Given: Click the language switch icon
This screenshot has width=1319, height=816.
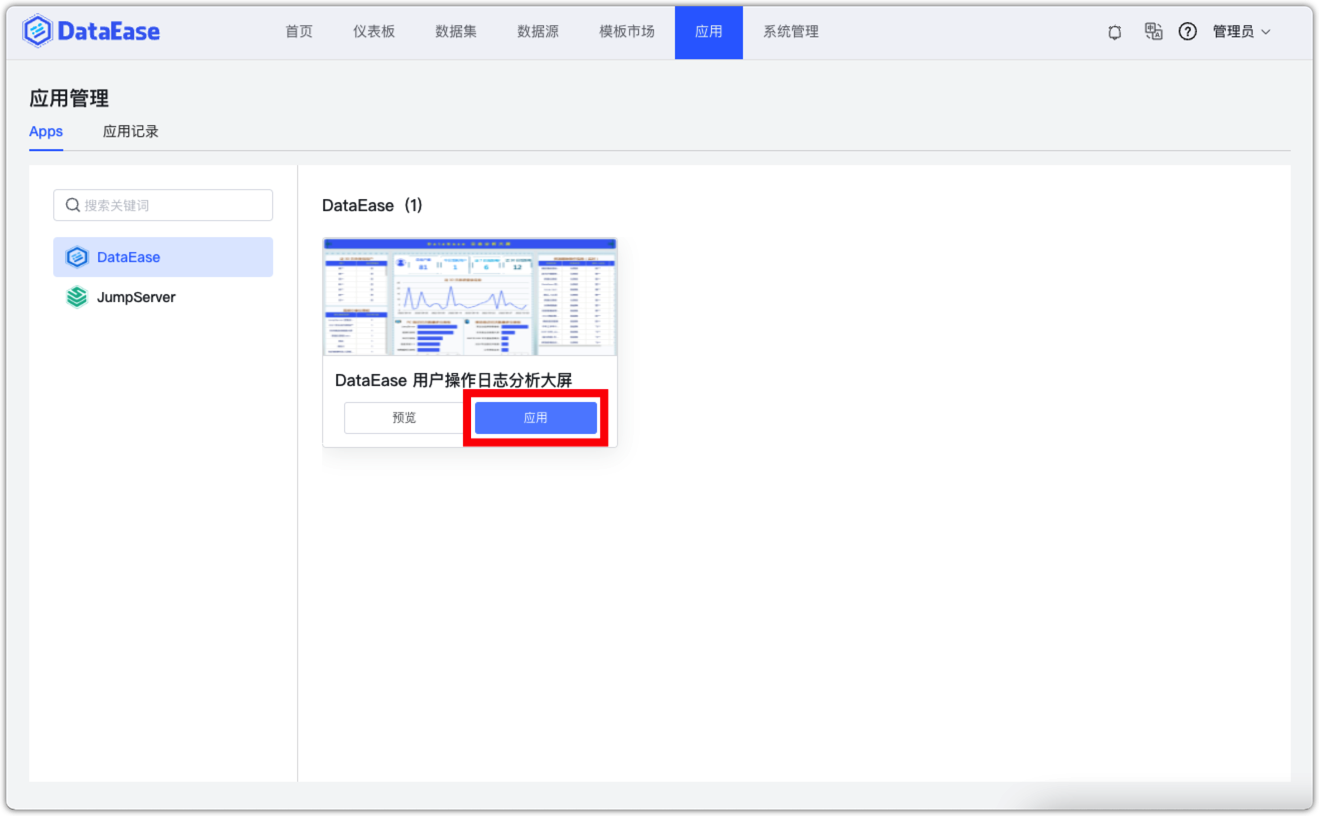Looking at the screenshot, I should (1154, 32).
